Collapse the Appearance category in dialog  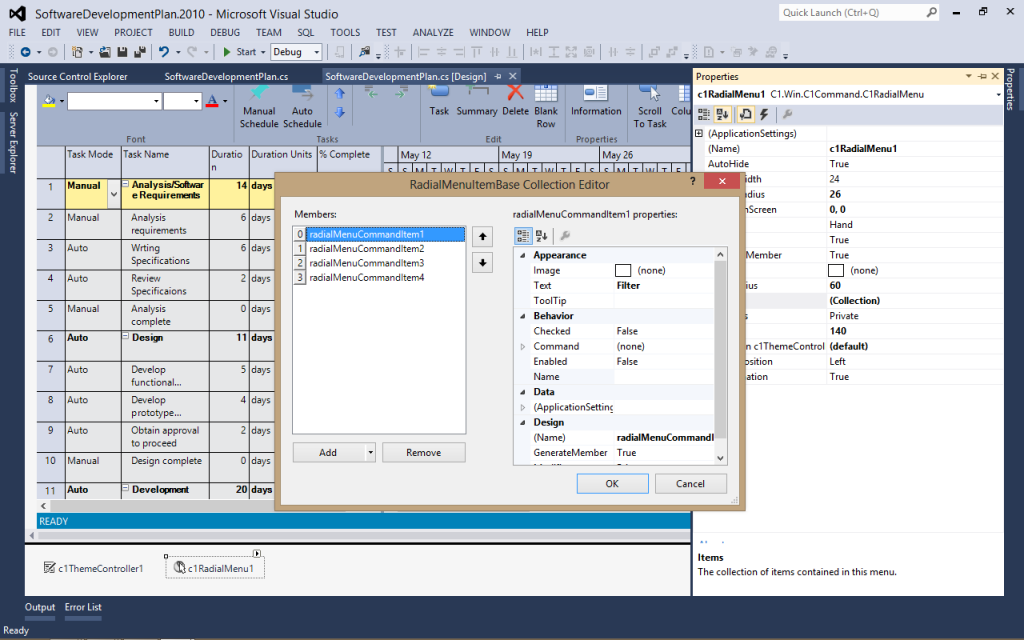522,255
